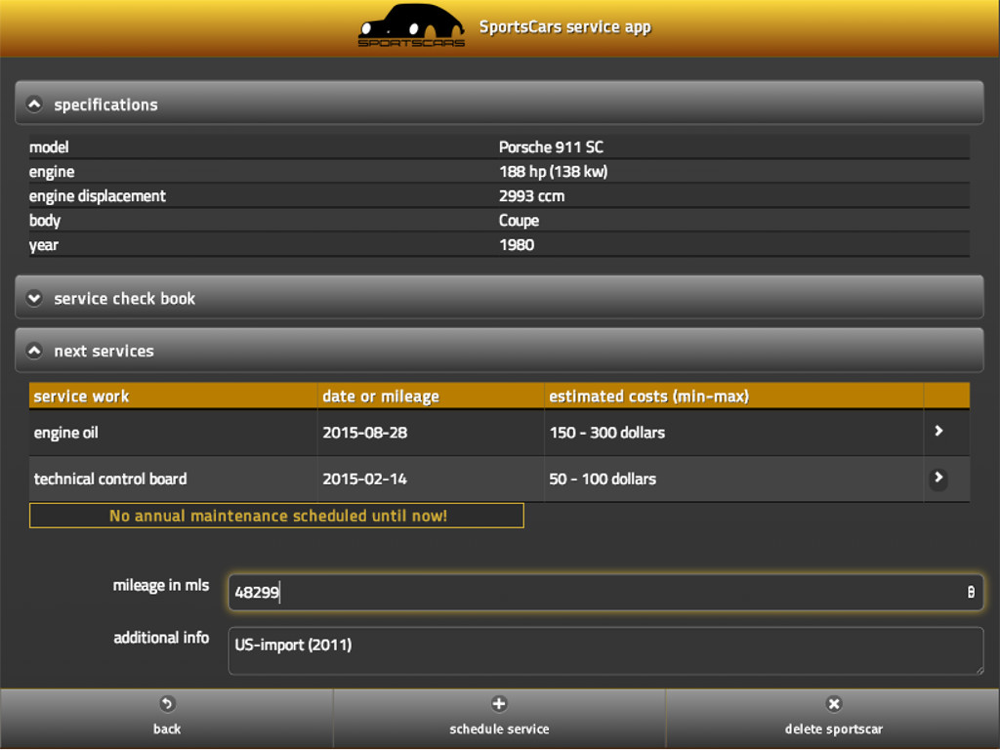
Task: Open technical control board details arrow
Action: pyautogui.click(x=938, y=478)
